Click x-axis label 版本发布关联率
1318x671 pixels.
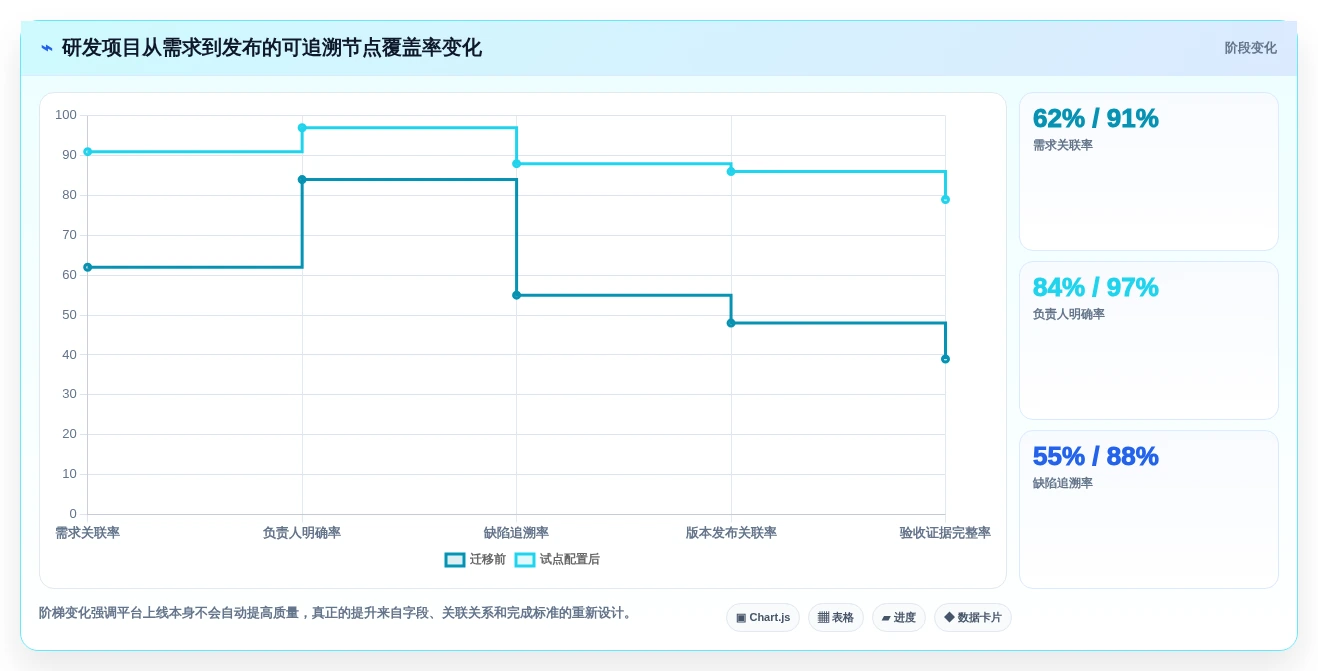(731, 533)
